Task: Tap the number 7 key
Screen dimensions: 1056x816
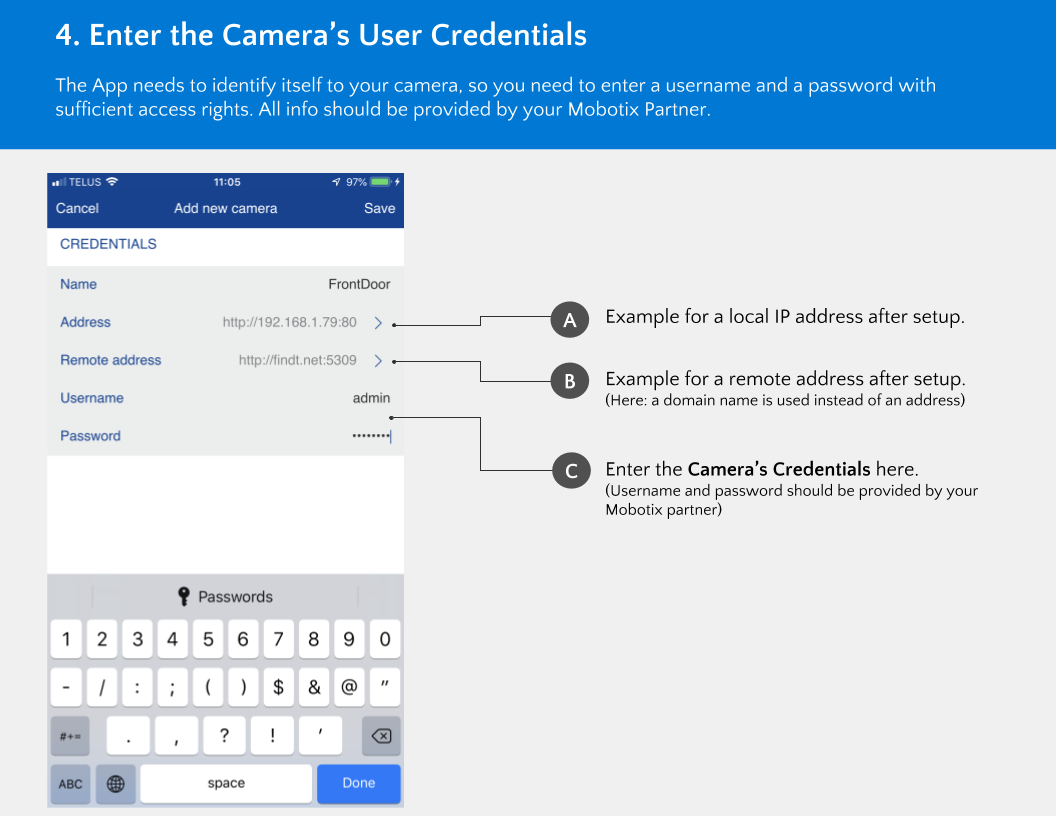Action: click(x=278, y=639)
